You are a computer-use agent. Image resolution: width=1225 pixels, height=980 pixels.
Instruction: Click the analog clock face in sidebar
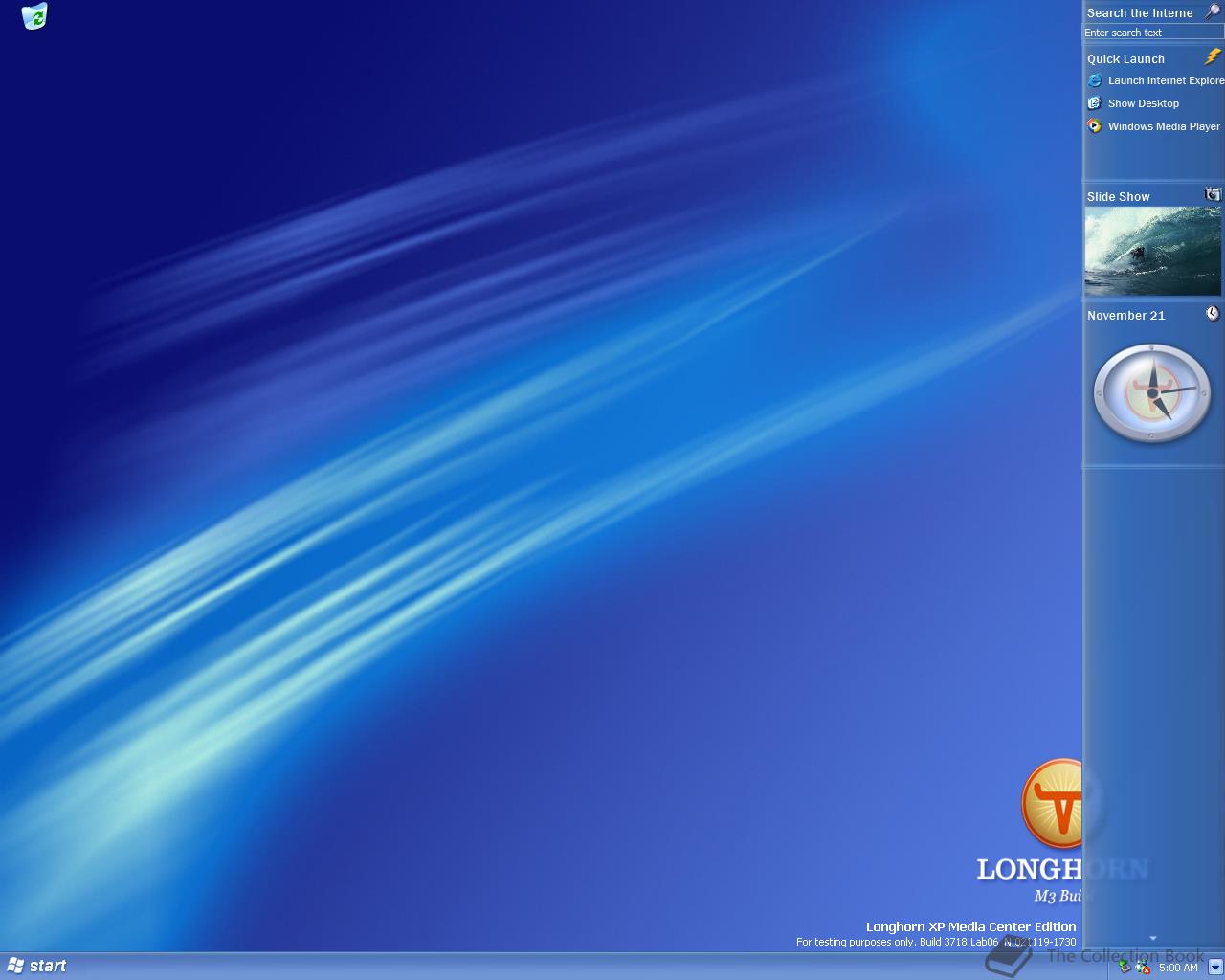coord(1152,393)
